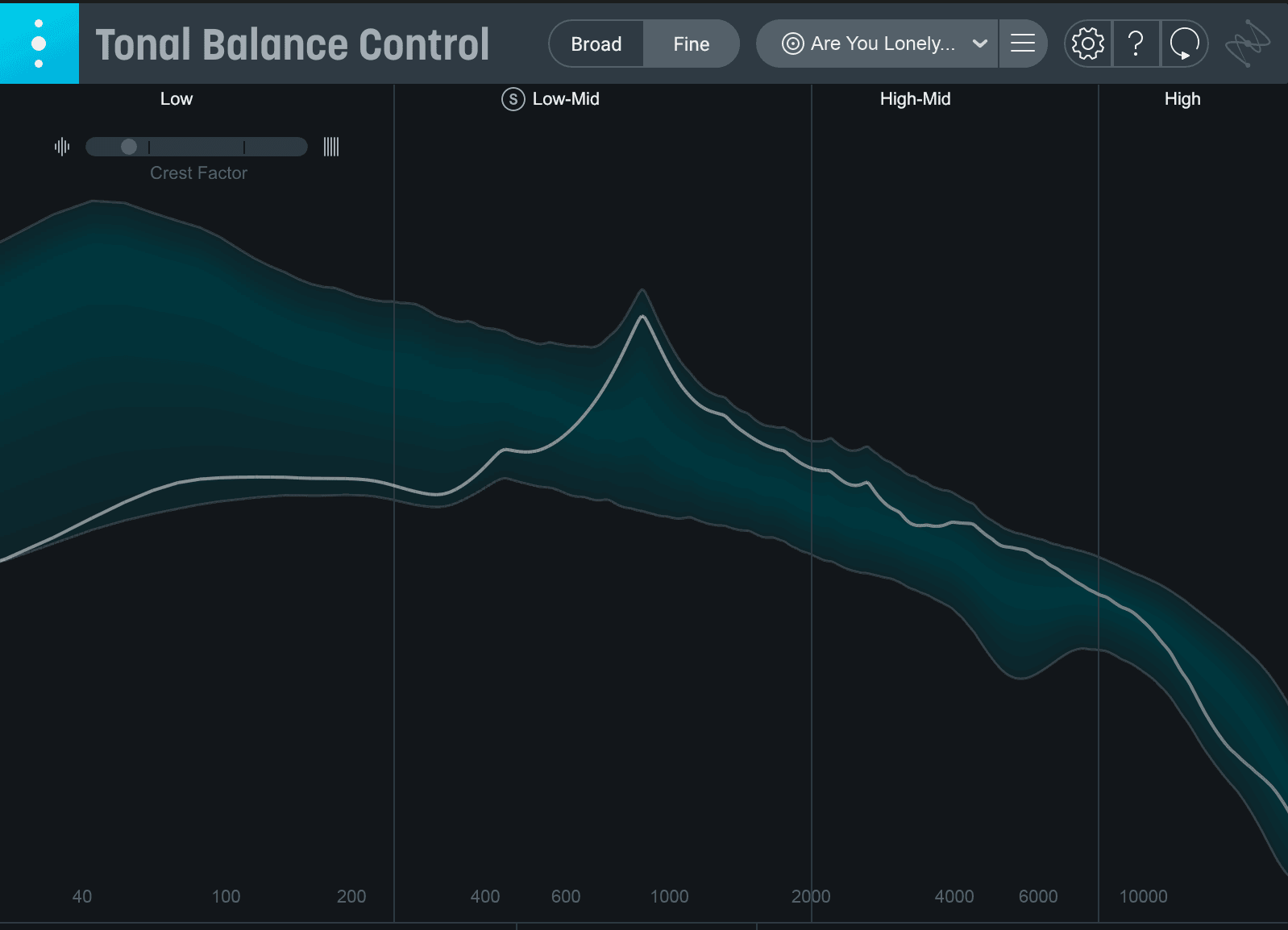Click the High-Mid band label

[915, 99]
